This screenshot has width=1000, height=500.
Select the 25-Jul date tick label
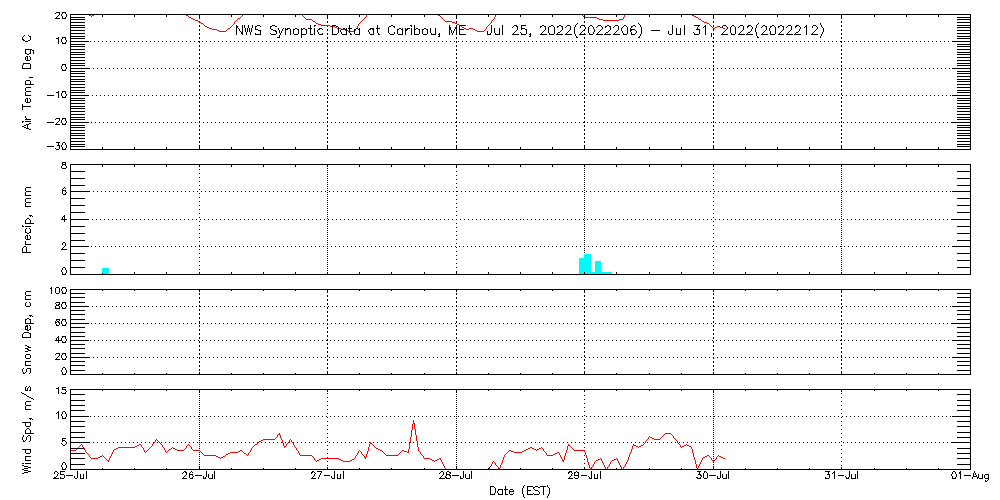point(70,477)
